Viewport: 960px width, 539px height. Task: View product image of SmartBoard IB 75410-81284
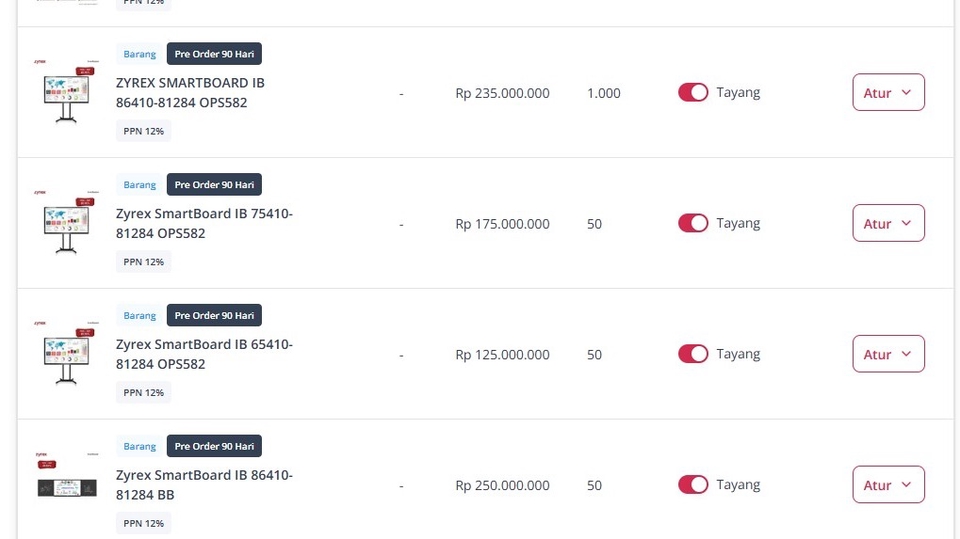click(x=66, y=223)
